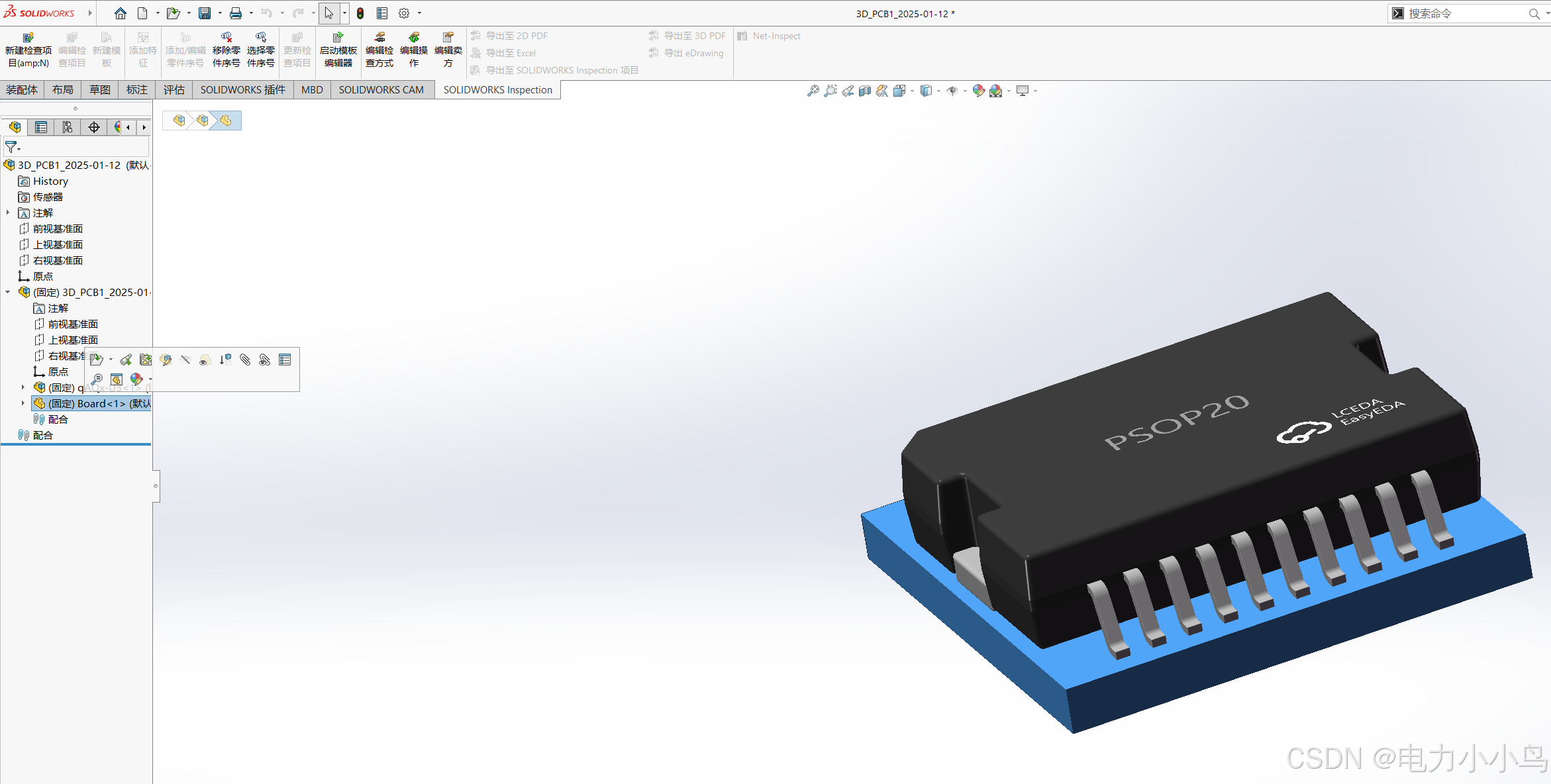Viewport: 1551px width, 784px height.
Task: Click 编辑操作 (Edit operations)
Action: pyautogui.click(x=414, y=50)
